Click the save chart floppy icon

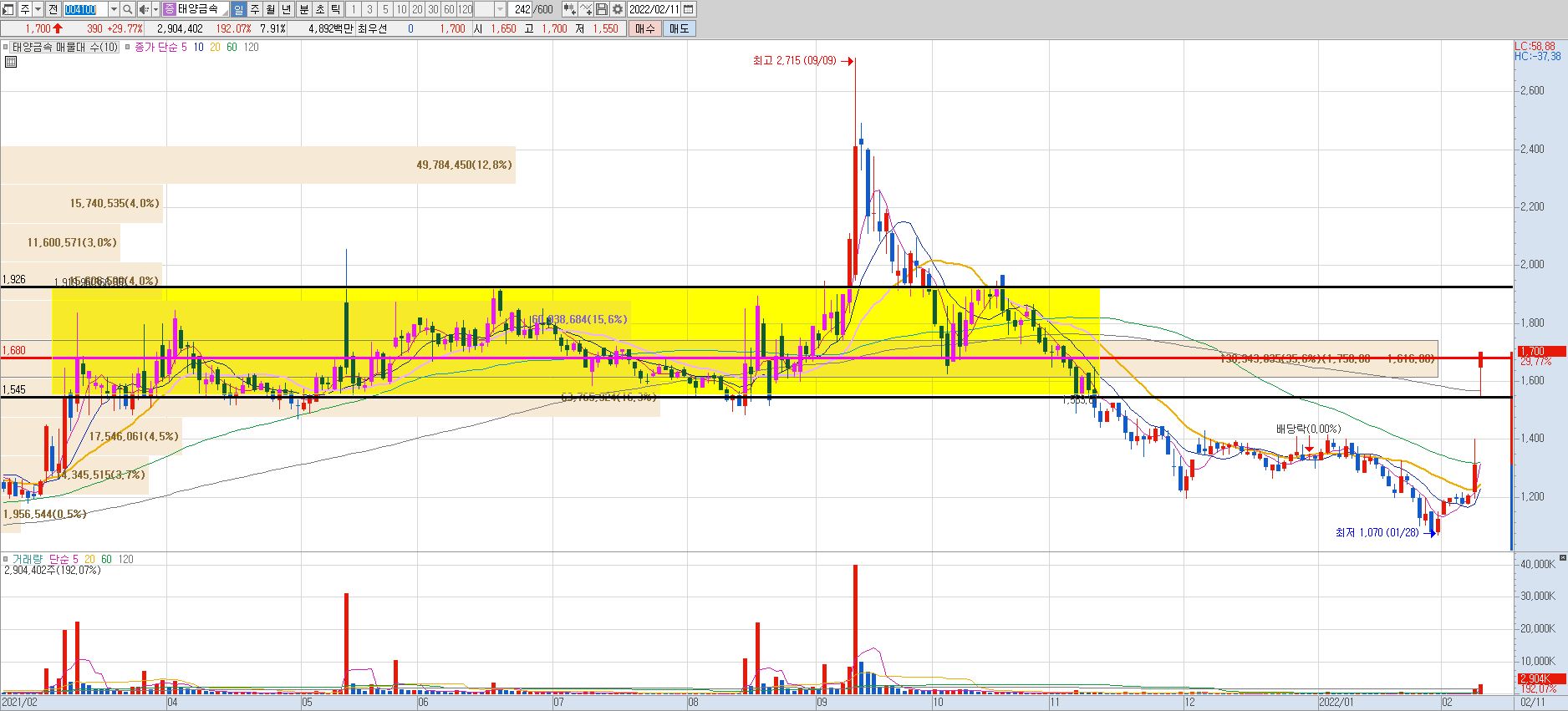tap(601, 9)
